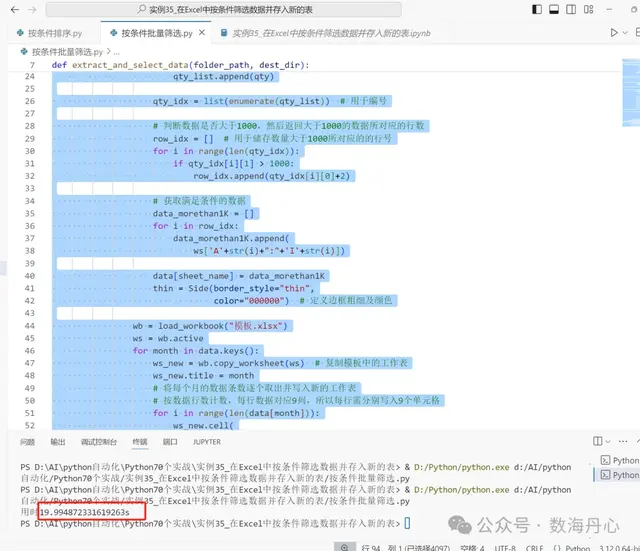640x551 pixels.
Task: Change encoding via UTF-8 status entry
Action: click(x=505, y=548)
